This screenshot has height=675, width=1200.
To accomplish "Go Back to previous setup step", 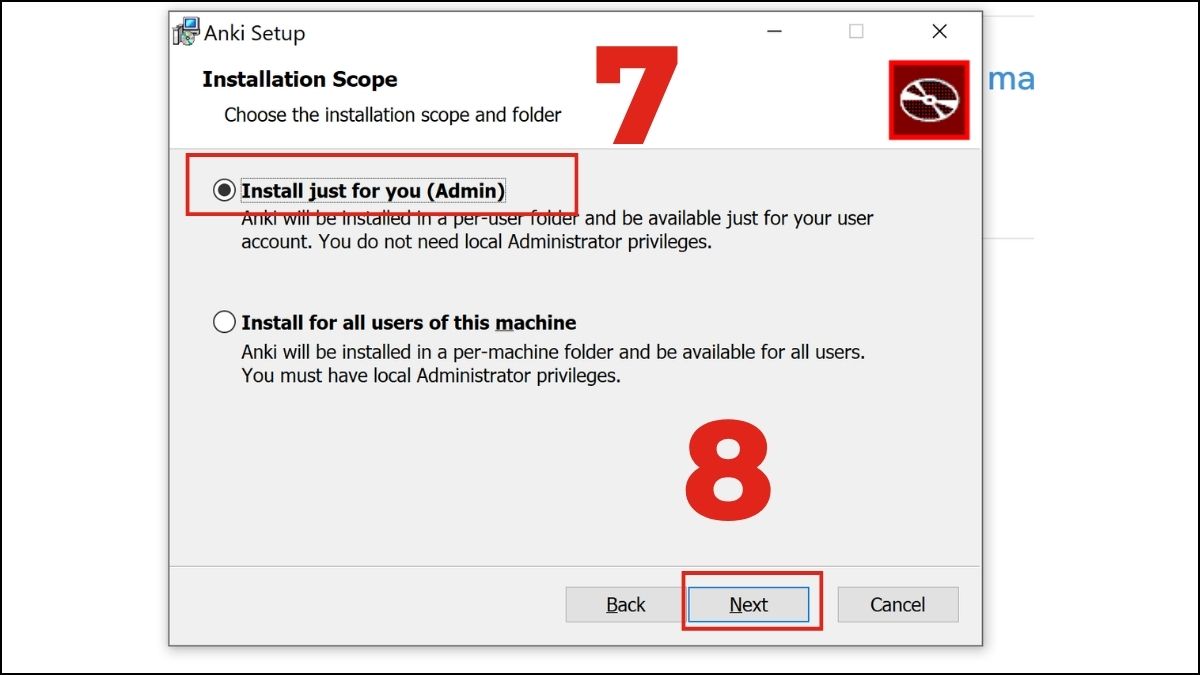I will [626, 604].
